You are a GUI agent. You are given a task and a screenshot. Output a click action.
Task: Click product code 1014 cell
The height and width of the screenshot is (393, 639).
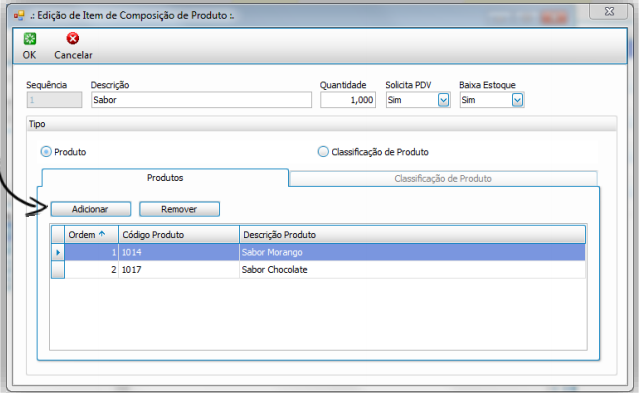click(x=178, y=252)
